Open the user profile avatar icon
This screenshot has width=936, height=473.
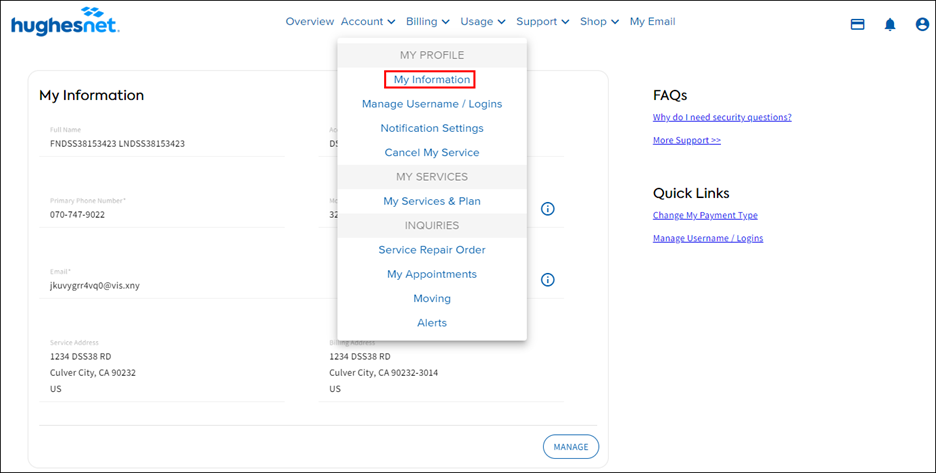click(x=922, y=24)
